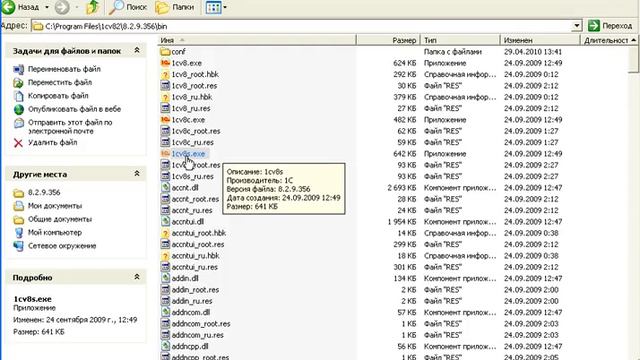Image resolution: width=640 pixels, height=360 pixels.
Task: Open the Search (Поиск) toolbar button
Action: click(x=129, y=7)
